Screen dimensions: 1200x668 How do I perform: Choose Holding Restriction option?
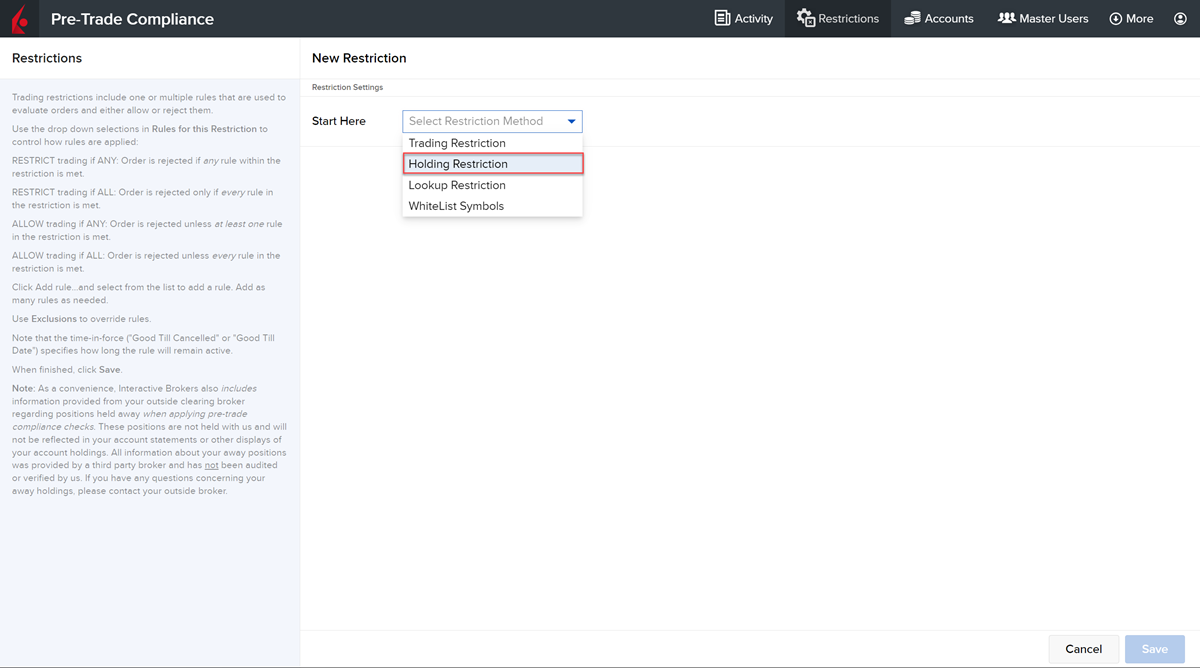(x=492, y=164)
